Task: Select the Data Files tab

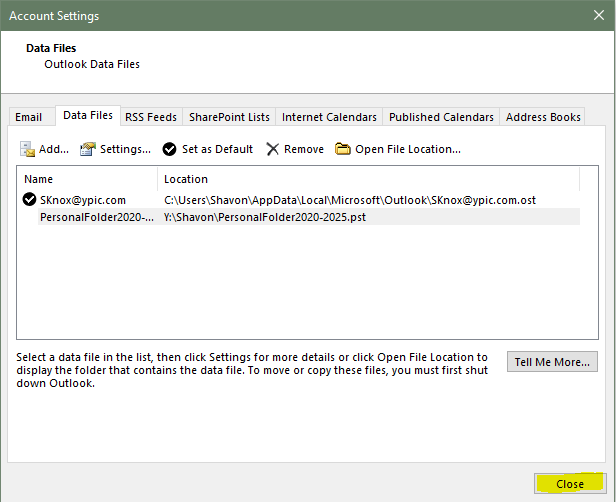Action: 88,115
